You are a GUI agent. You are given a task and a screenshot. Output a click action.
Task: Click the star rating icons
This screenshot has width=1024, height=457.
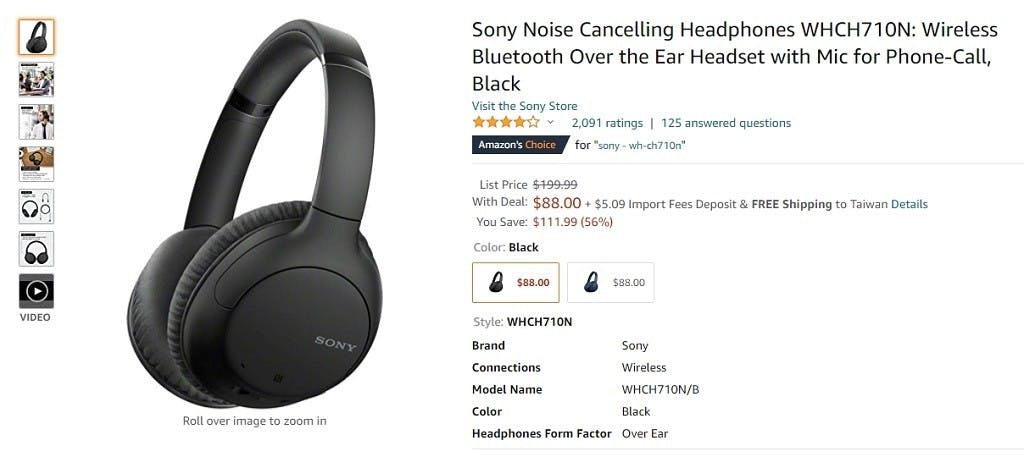click(506, 122)
